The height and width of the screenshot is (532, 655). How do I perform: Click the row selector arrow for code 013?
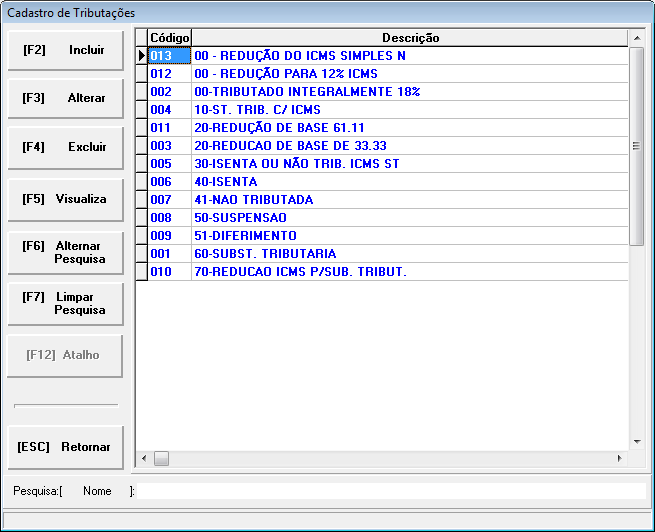coord(142,56)
